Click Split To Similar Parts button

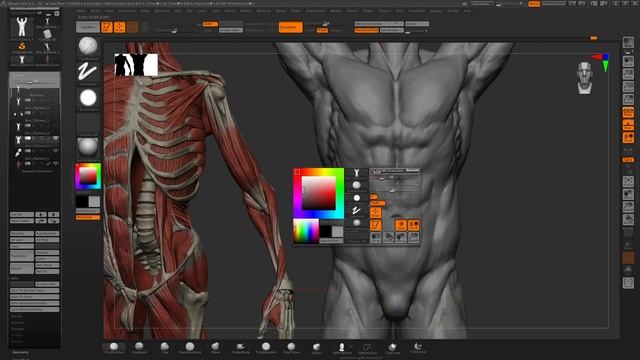(x=35, y=291)
